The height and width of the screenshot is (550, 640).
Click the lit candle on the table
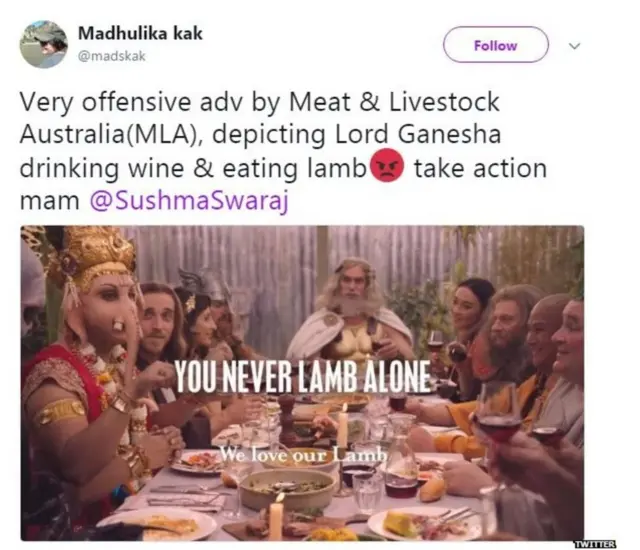pos(276,518)
